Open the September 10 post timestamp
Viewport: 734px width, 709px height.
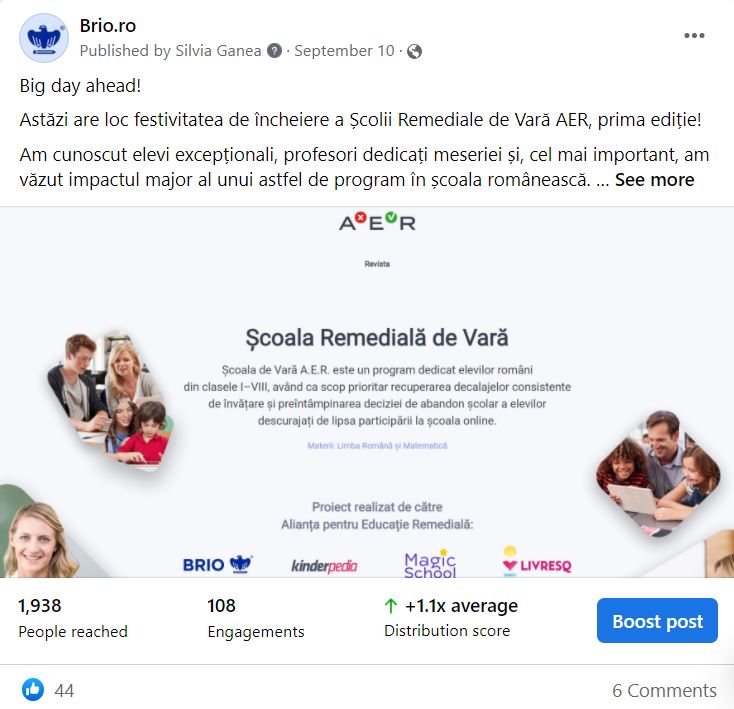(345, 51)
